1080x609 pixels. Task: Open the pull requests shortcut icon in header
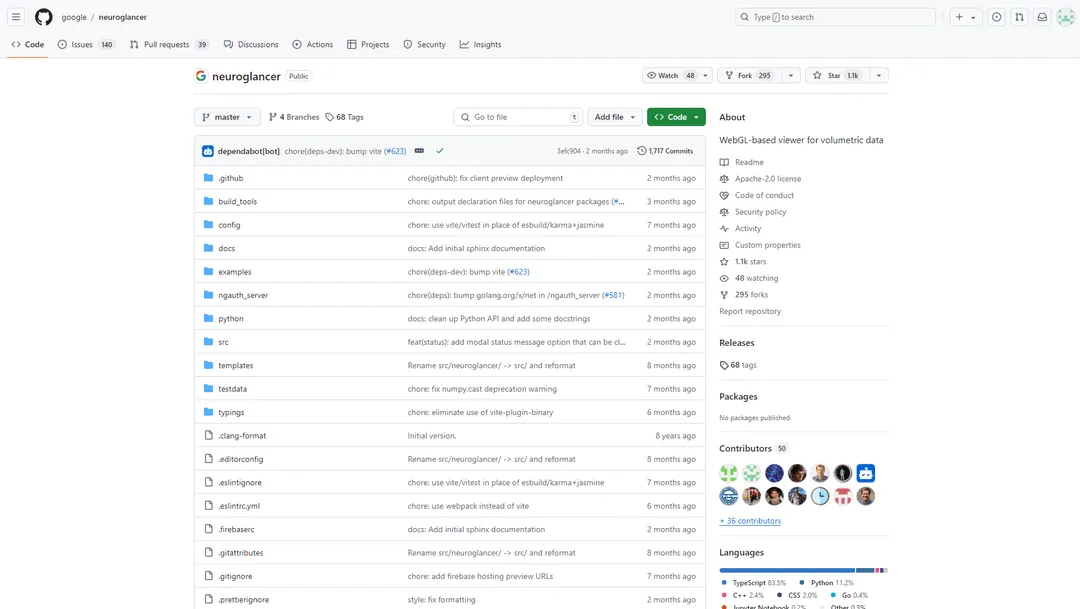pos(1019,17)
